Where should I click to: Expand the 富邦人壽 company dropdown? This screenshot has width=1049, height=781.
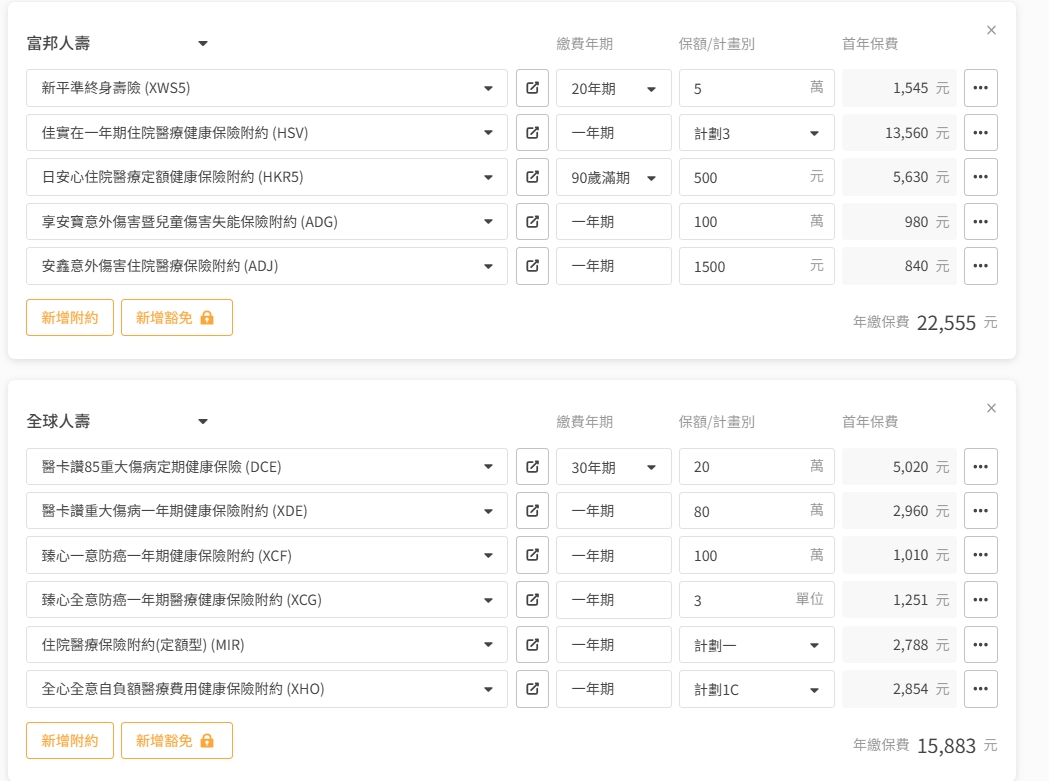[202, 44]
